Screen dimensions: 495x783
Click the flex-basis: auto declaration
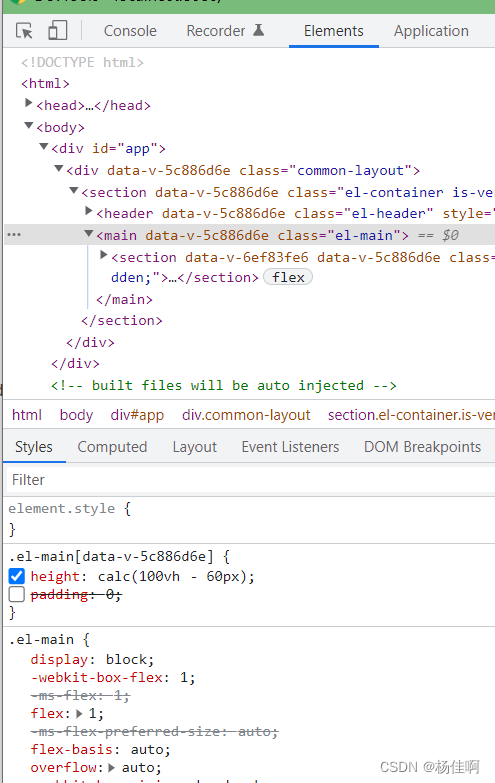point(100,750)
